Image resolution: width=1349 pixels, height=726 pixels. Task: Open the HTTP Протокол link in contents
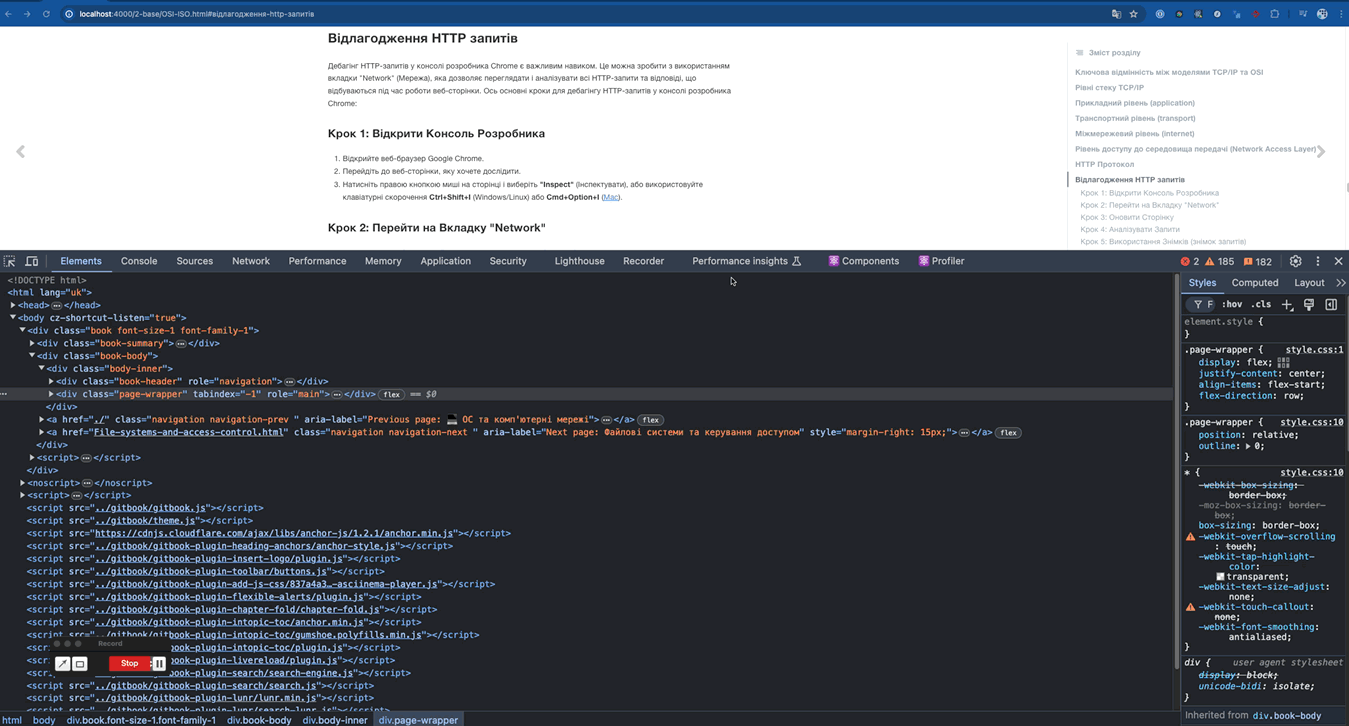1104,164
